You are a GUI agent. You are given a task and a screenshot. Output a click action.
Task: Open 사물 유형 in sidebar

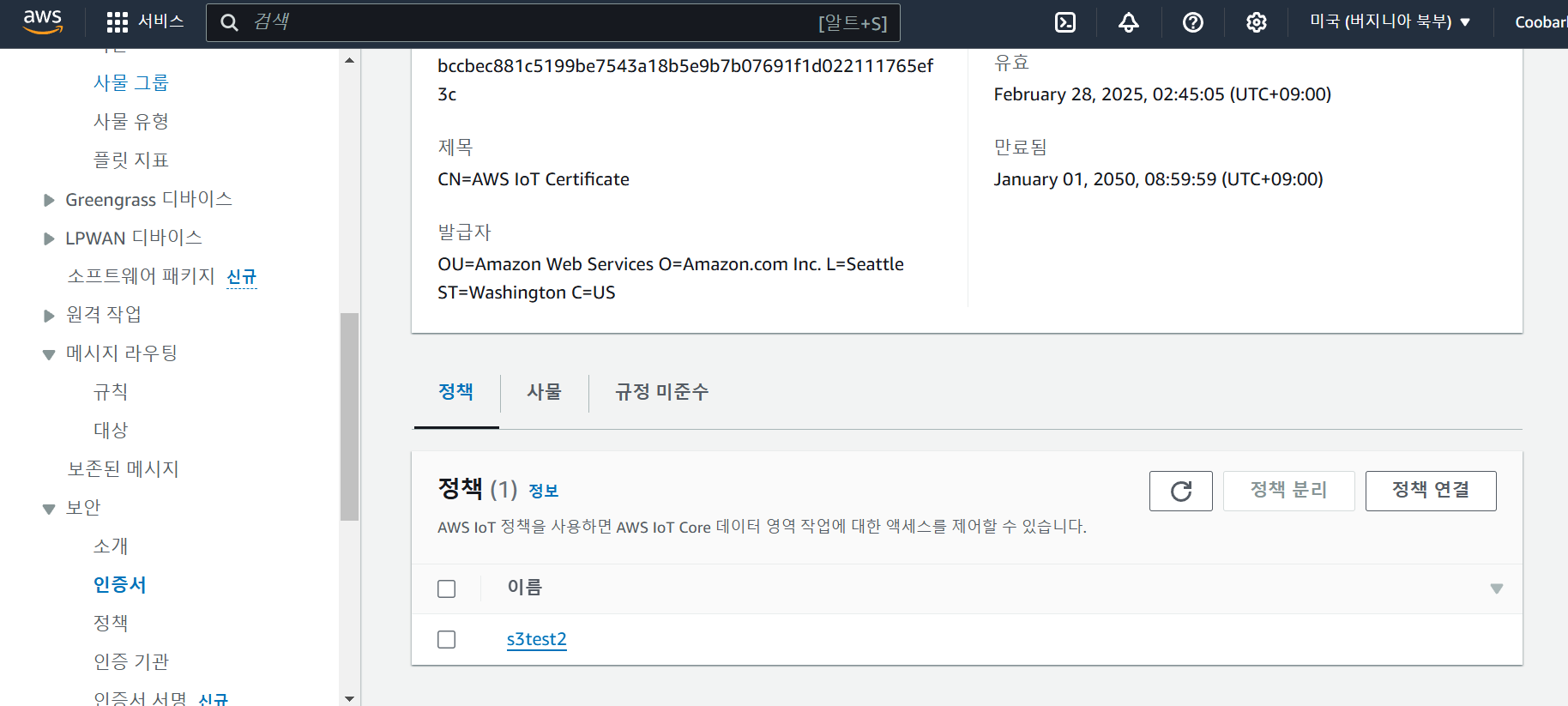(131, 122)
